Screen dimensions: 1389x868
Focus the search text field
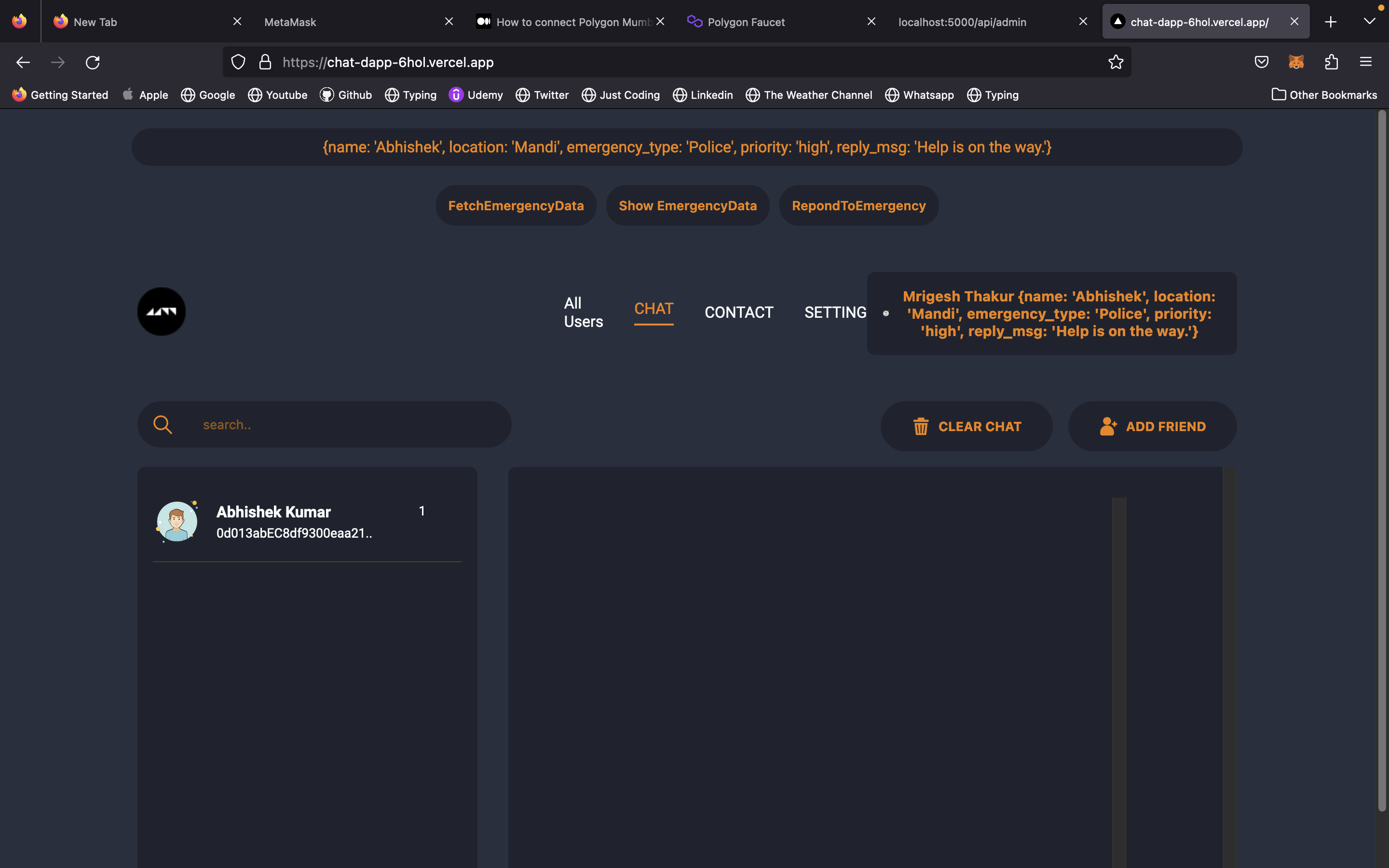click(x=344, y=425)
